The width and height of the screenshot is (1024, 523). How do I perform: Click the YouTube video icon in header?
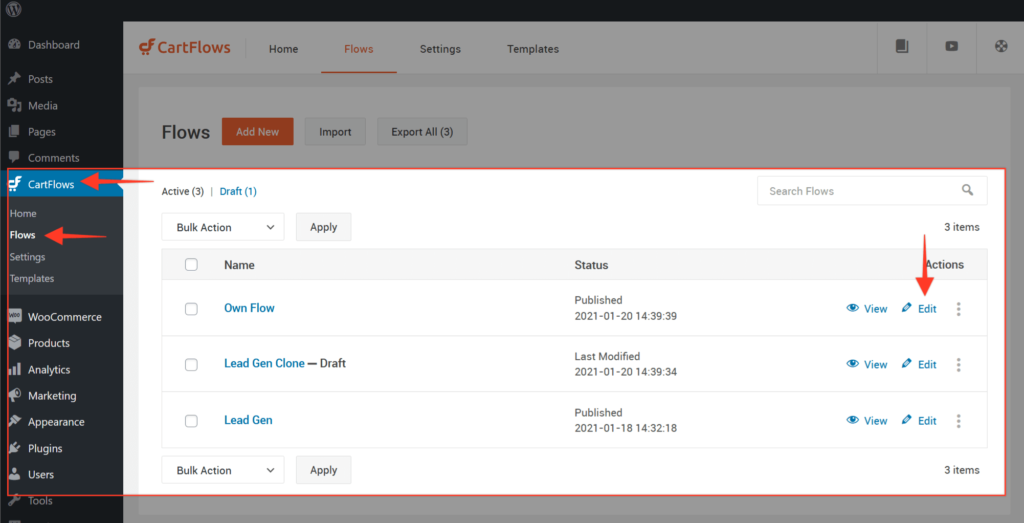point(951,46)
